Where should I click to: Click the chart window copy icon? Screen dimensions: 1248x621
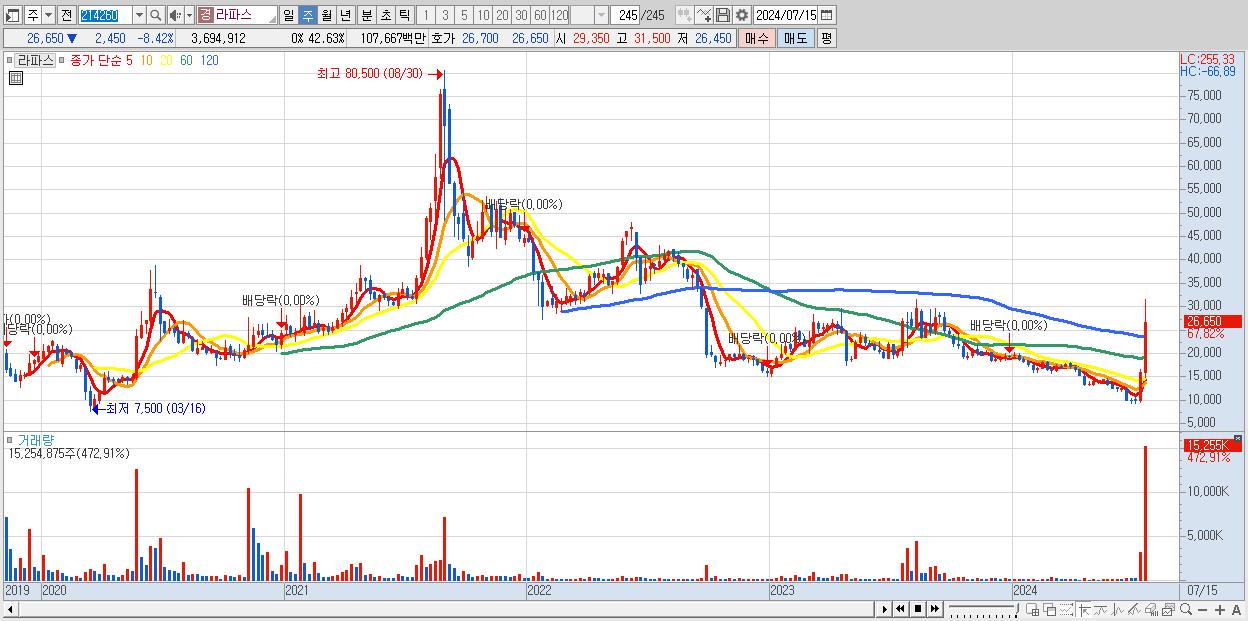1168,609
